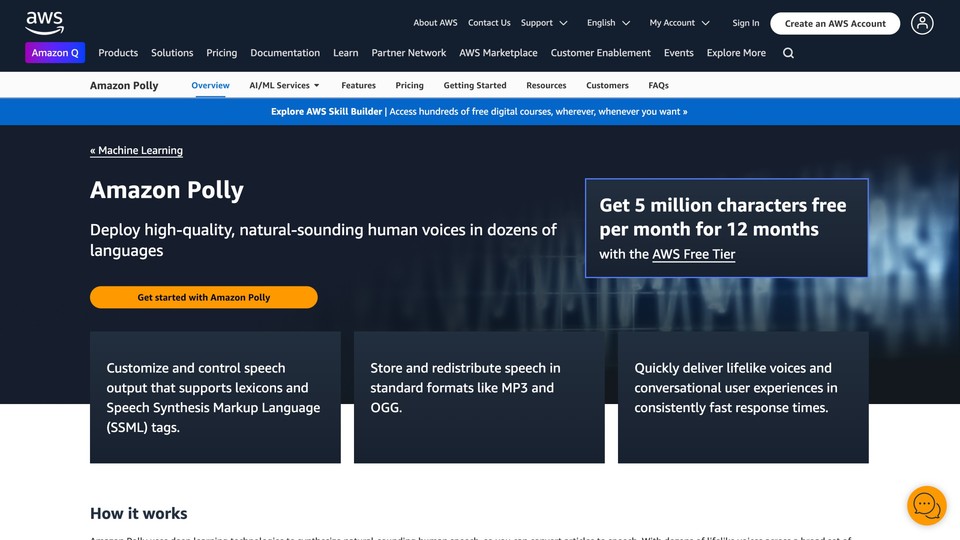Switch to the Pricing tab under Amazon Polly
The image size is (960, 540).
[410, 85]
